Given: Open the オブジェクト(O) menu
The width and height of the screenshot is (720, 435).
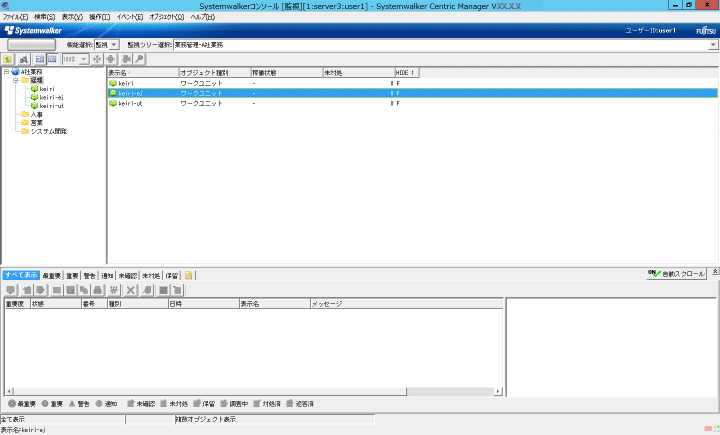Looking at the screenshot, I should pos(167,17).
